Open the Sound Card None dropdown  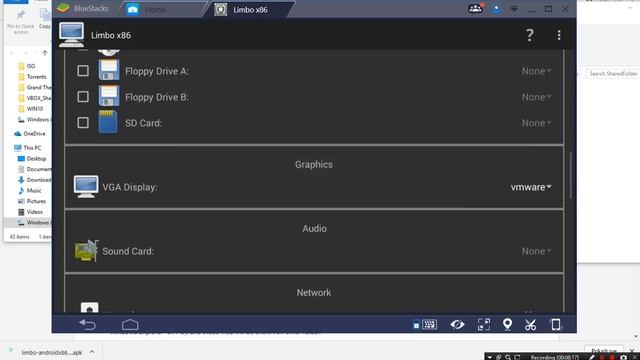click(536, 251)
